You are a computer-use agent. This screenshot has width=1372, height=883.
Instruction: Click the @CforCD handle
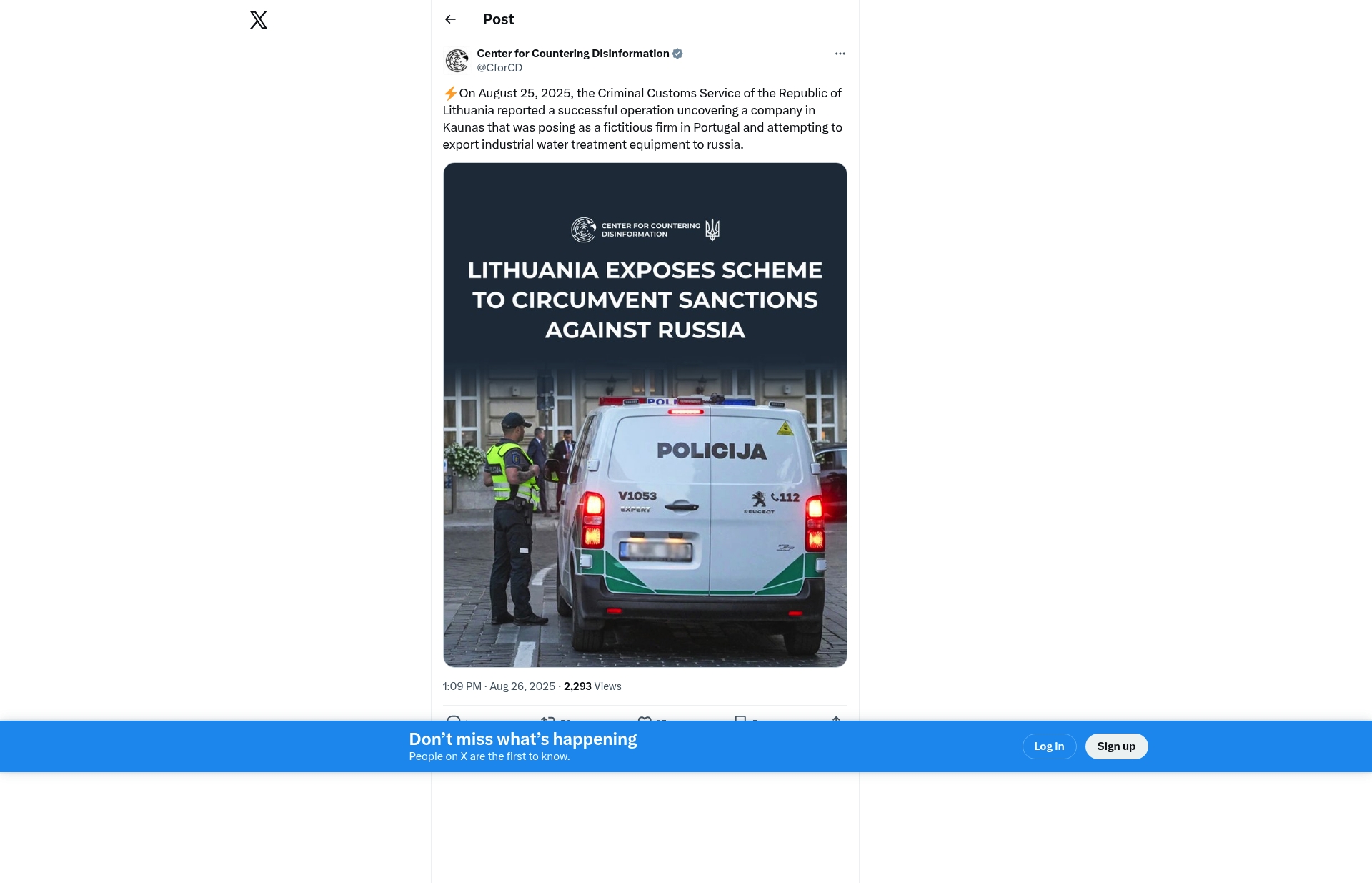pos(499,68)
